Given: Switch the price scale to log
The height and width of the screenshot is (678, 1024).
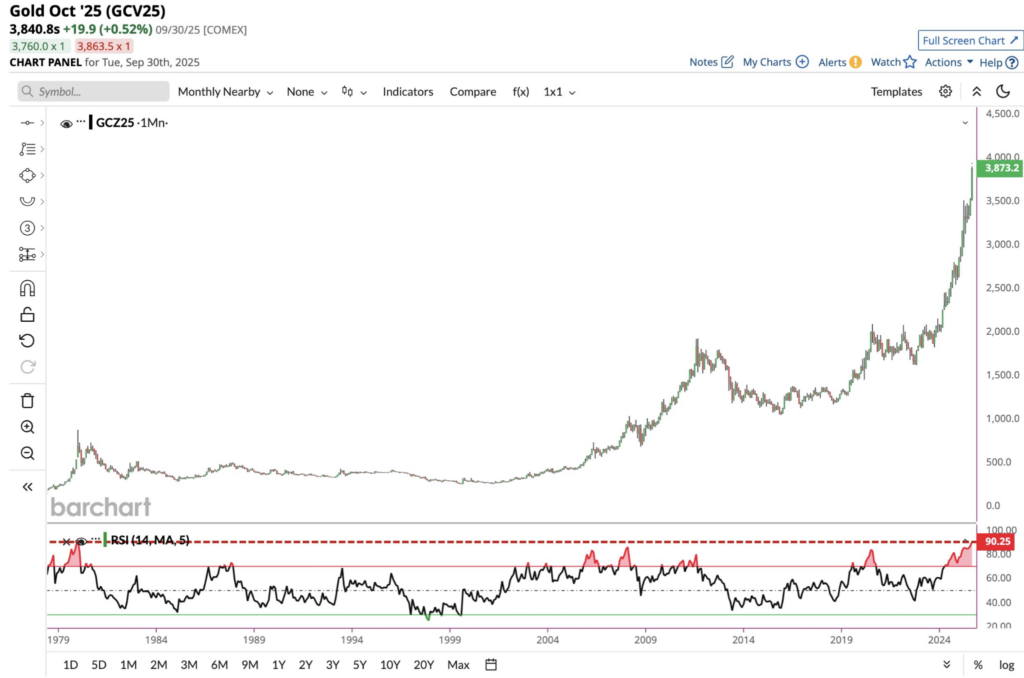Looking at the screenshot, I should 1005,664.
